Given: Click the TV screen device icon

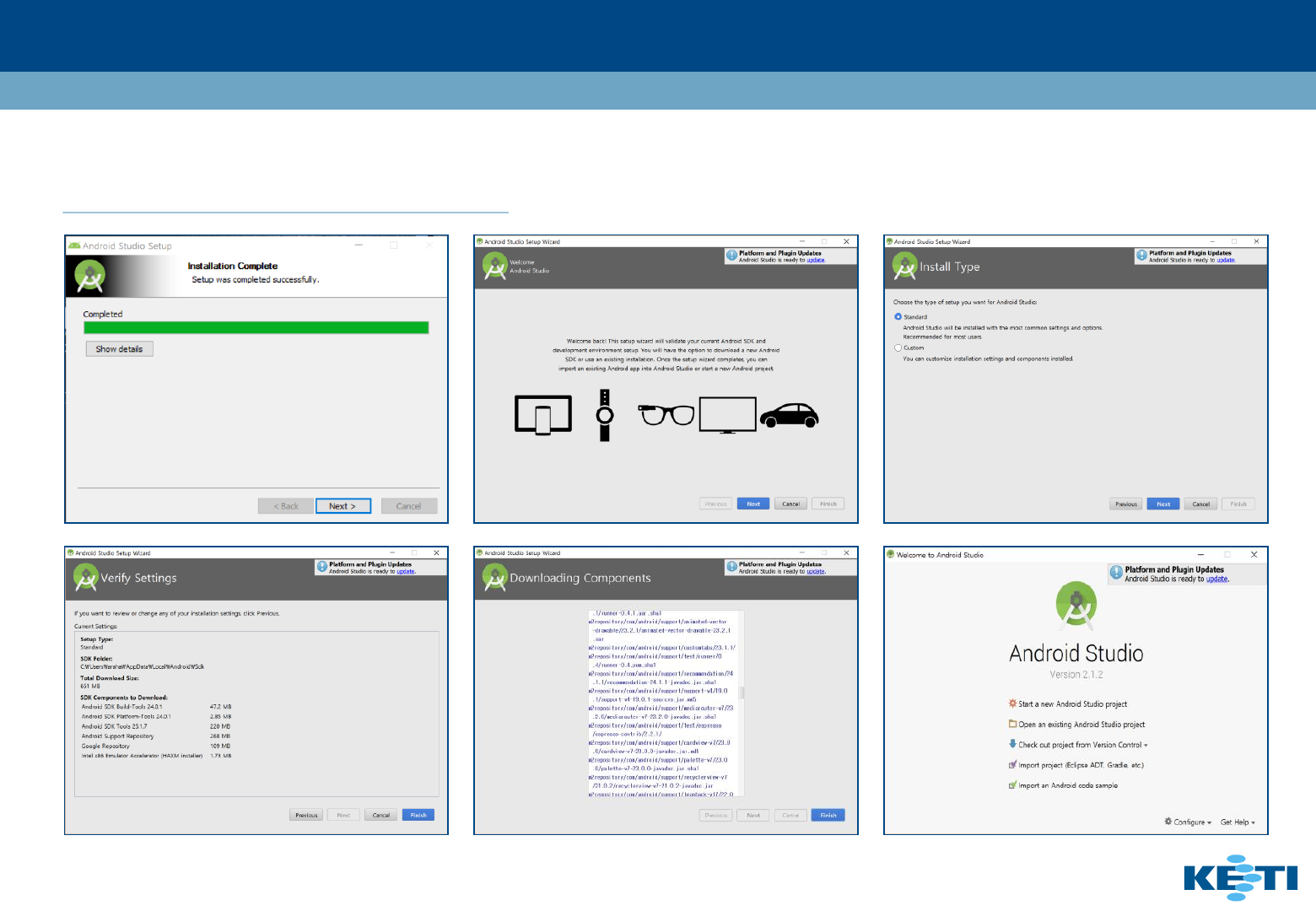Looking at the screenshot, I should [x=727, y=415].
